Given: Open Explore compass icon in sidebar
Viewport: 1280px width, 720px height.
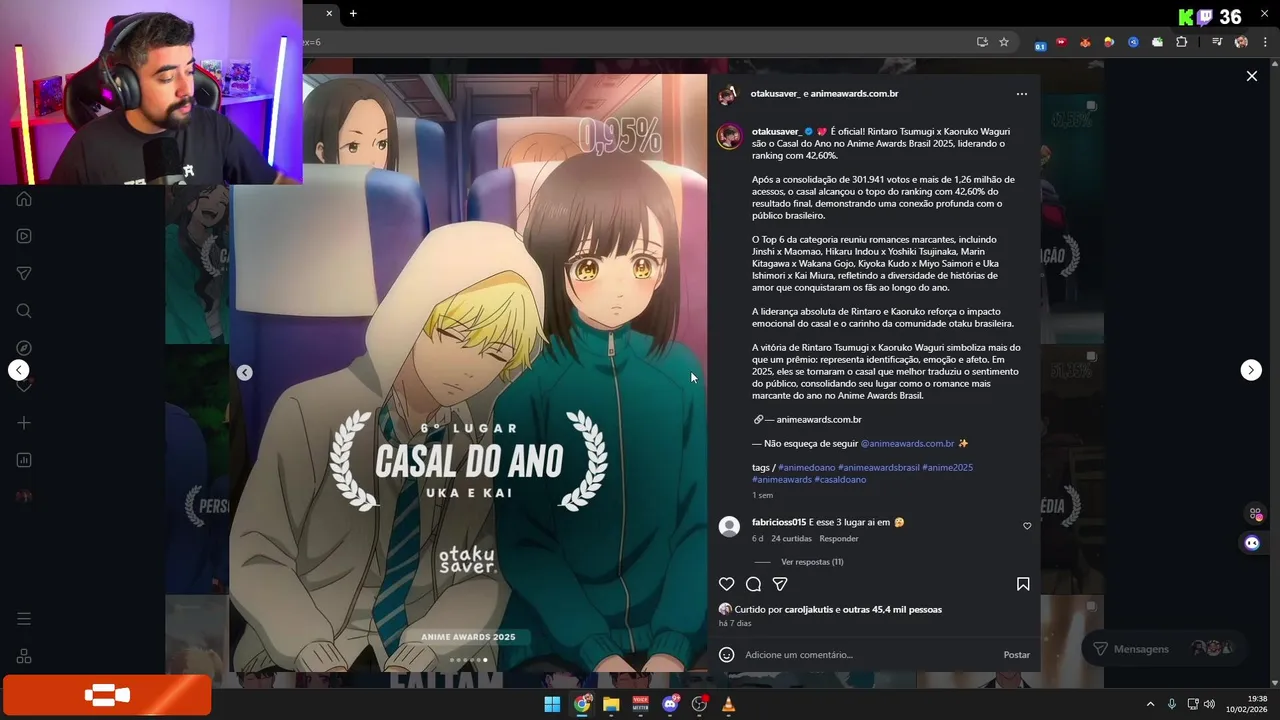Looking at the screenshot, I should pos(24,348).
